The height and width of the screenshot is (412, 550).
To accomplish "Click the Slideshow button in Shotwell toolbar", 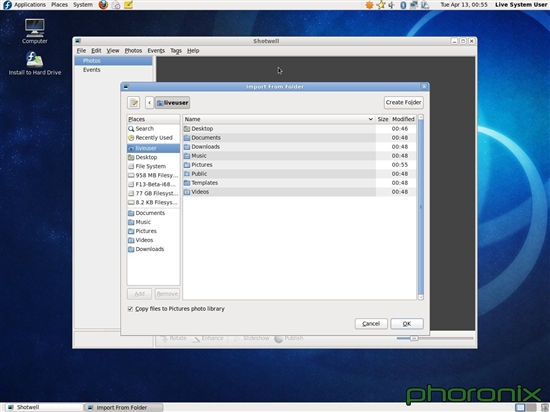I will pyautogui.click(x=251, y=338).
